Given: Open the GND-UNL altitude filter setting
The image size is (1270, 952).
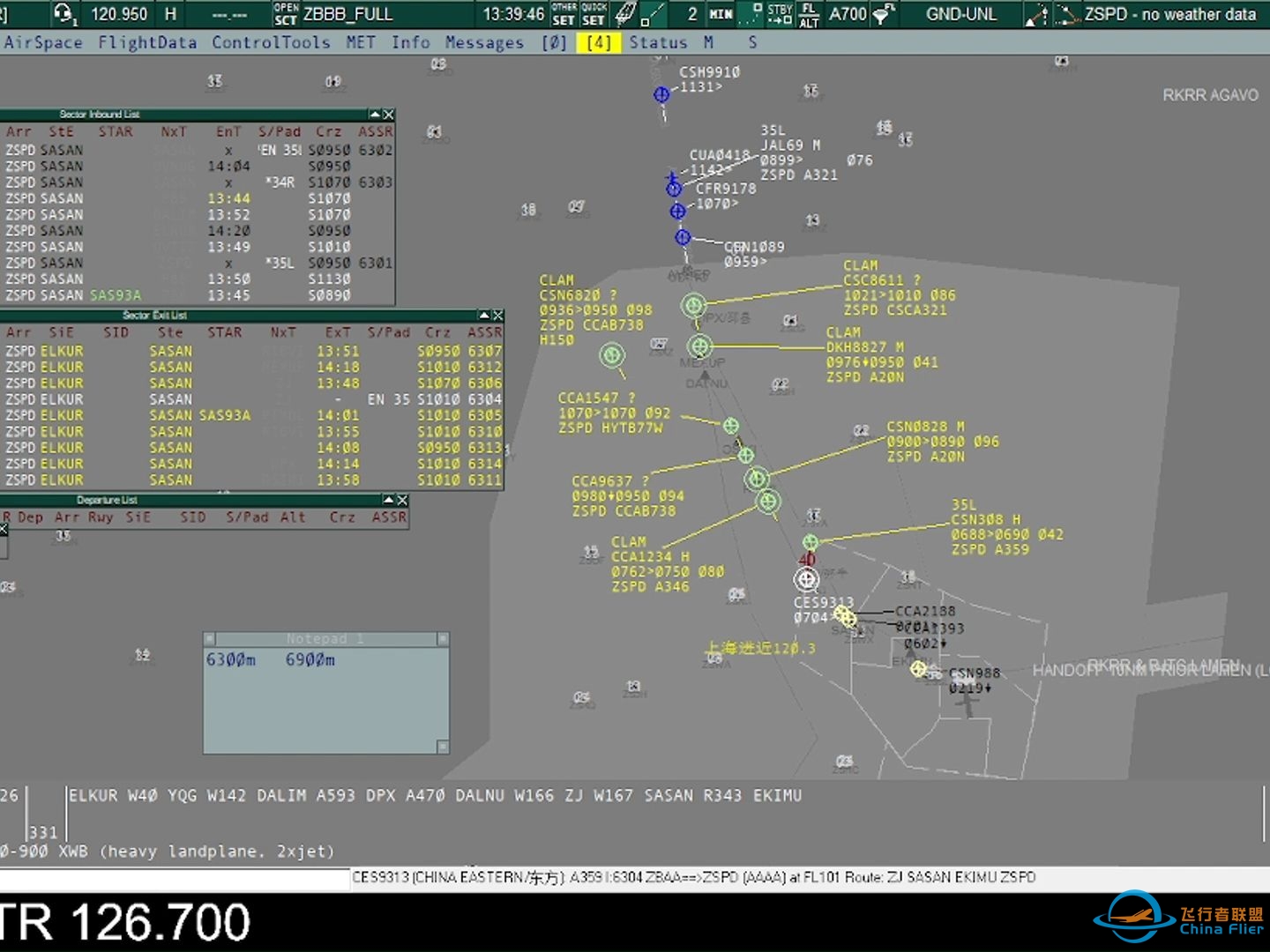Looking at the screenshot, I should click(961, 14).
